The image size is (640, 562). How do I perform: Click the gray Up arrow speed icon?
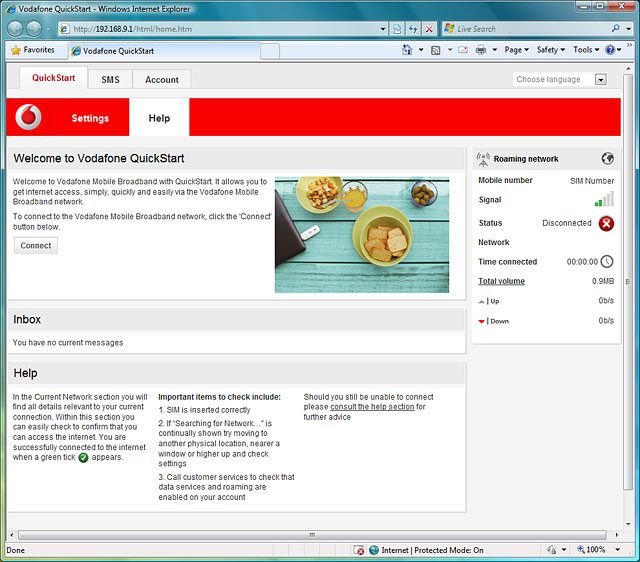click(482, 302)
